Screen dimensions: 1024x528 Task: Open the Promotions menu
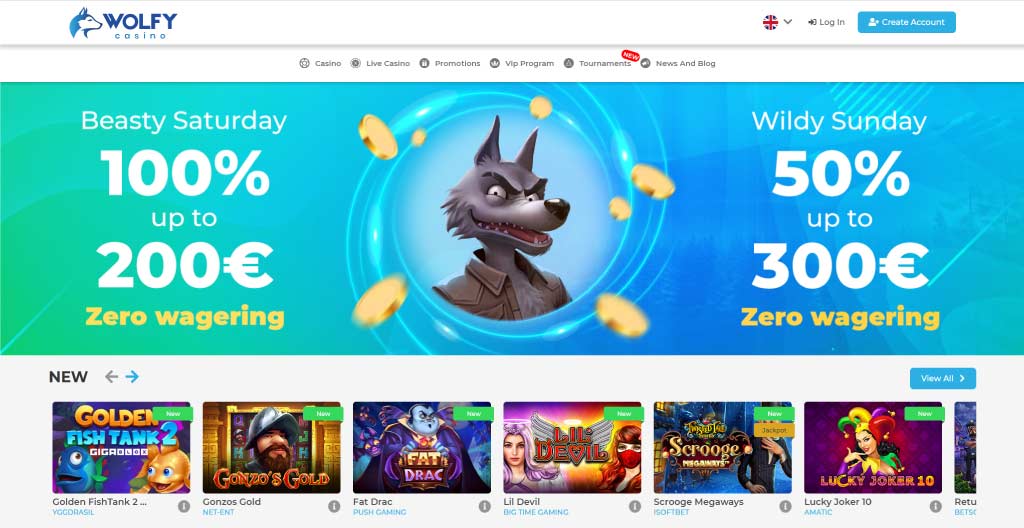[450, 63]
